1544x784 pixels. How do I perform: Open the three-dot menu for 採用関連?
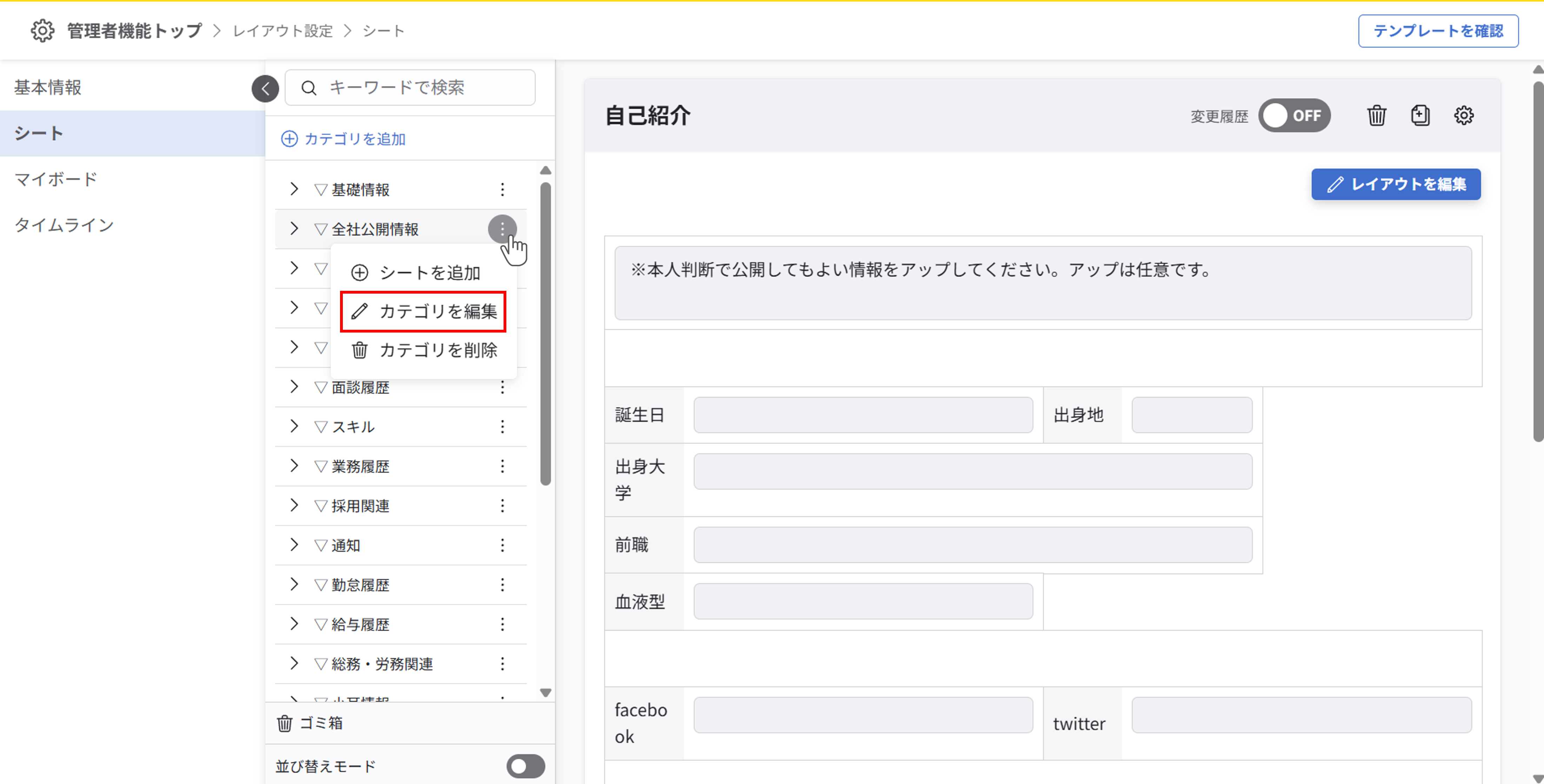coord(502,506)
